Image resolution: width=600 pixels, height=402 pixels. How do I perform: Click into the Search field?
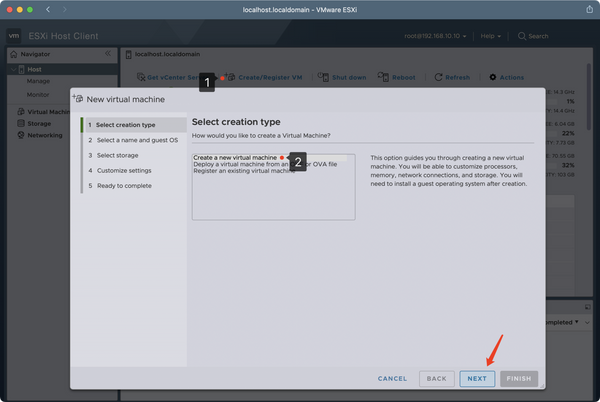click(560, 36)
